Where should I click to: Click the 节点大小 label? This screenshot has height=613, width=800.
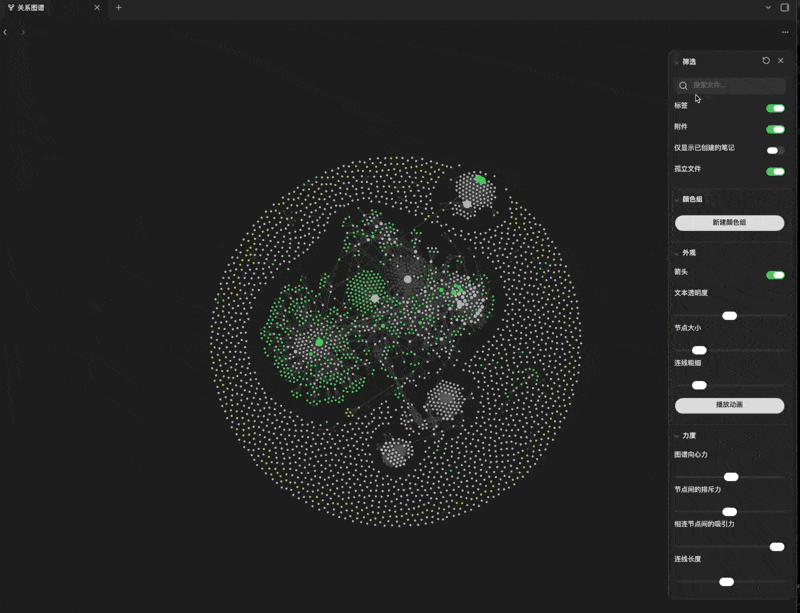[687, 328]
